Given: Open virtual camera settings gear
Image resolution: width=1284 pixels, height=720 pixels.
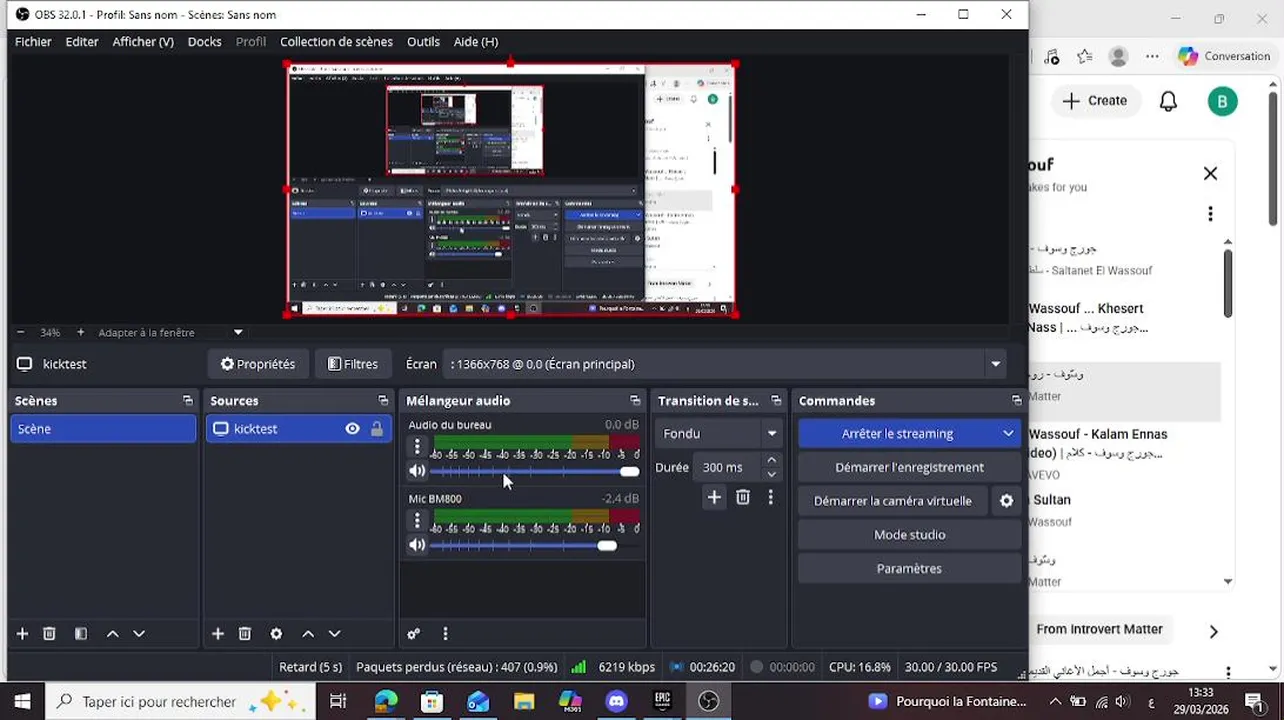Looking at the screenshot, I should point(1007,501).
